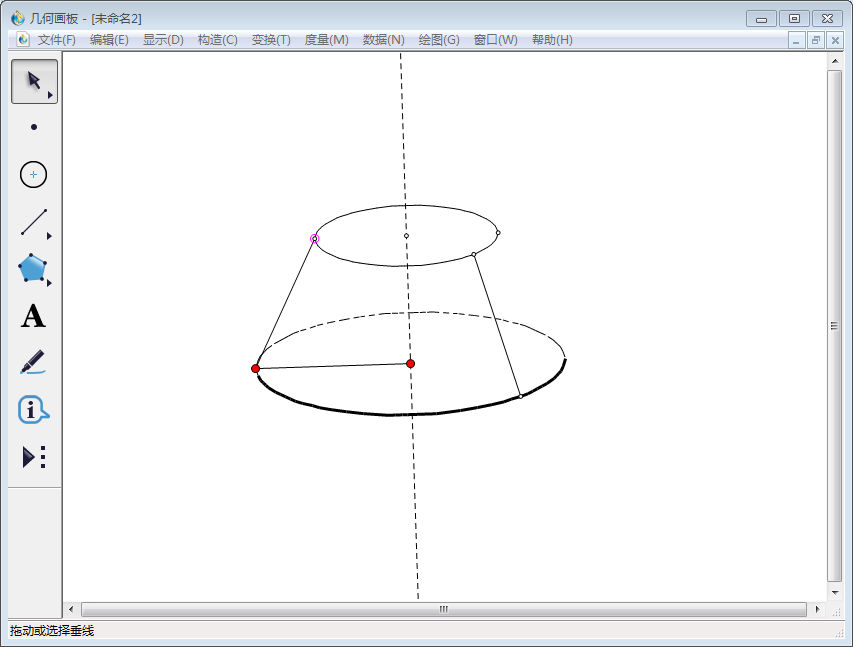Click the vertical scrollbar thumb
Viewport: 853px width, 647px height.
tap(834, 325)
